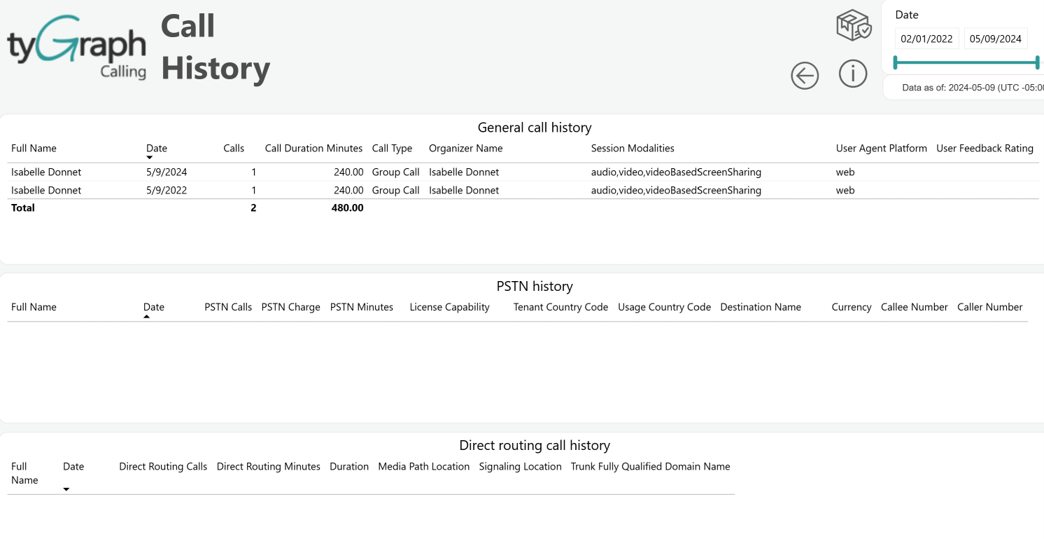The image size is (1044, 539).
Task: Sort by Destination Name header
Action: point(760,307)
